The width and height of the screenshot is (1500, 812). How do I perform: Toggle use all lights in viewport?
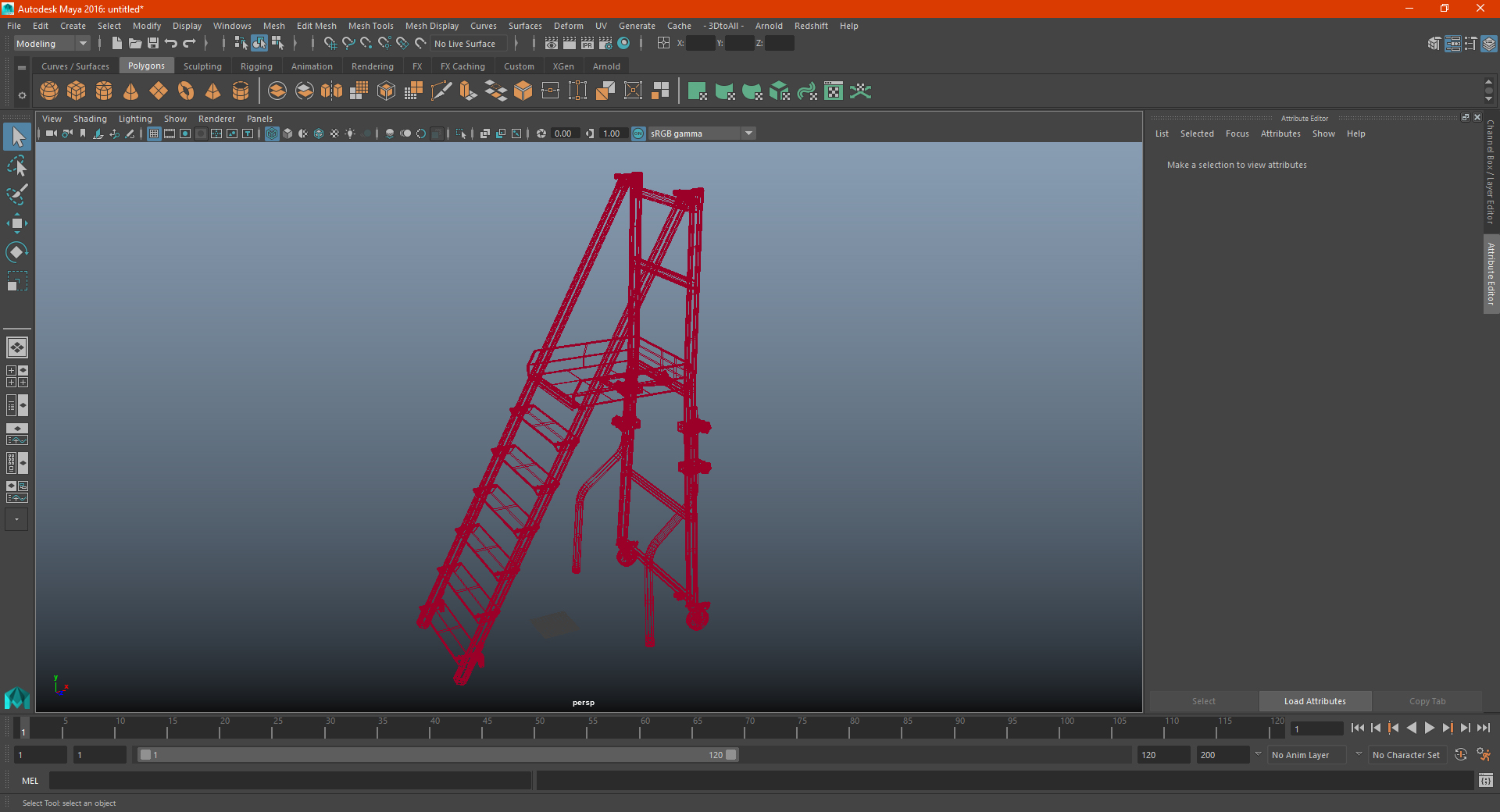click(350, 134)
